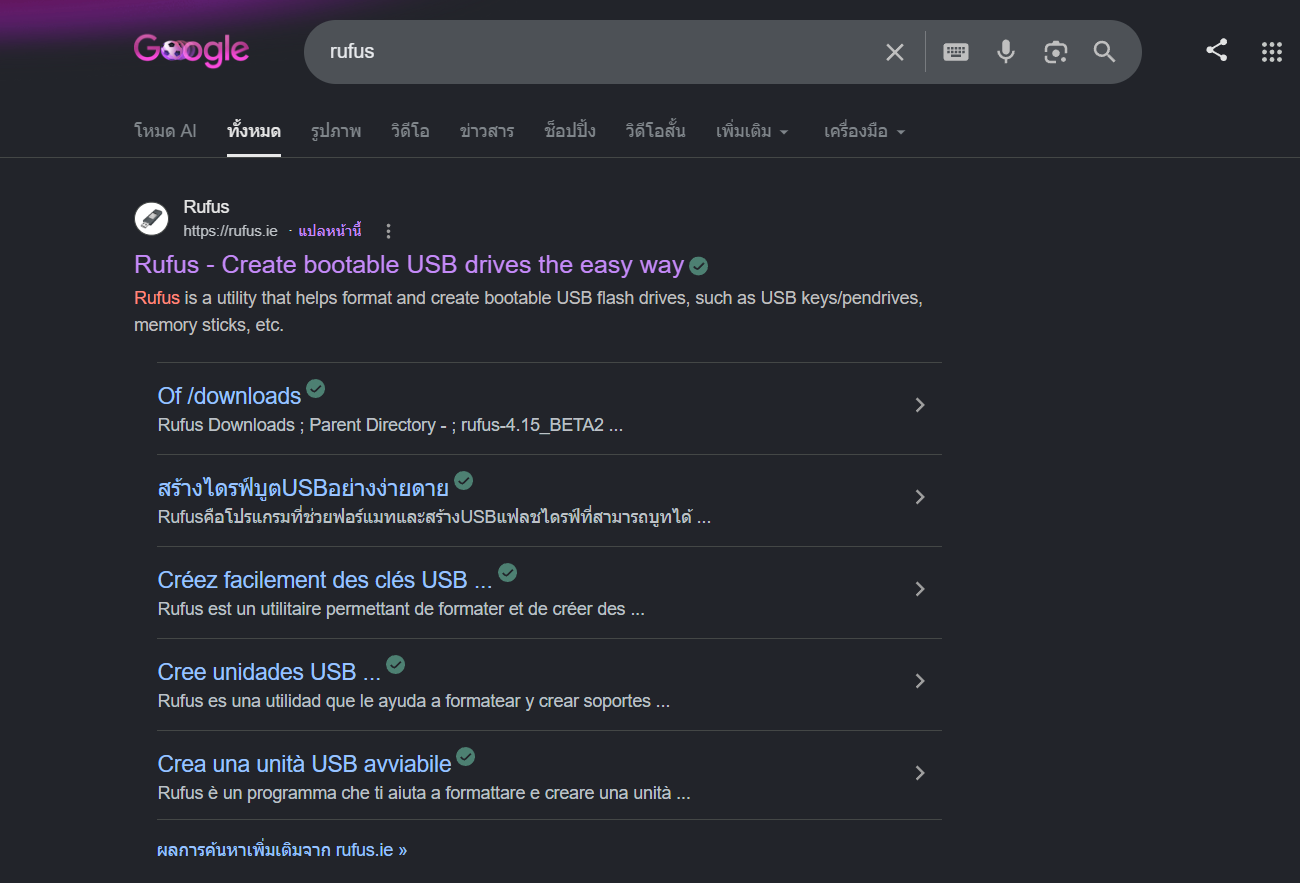Open the สร้างไดรฟ์บูตUSBอย่างง่ายดาย link
This screenshot has width=1300, height=883.
(x=303, y=488)
